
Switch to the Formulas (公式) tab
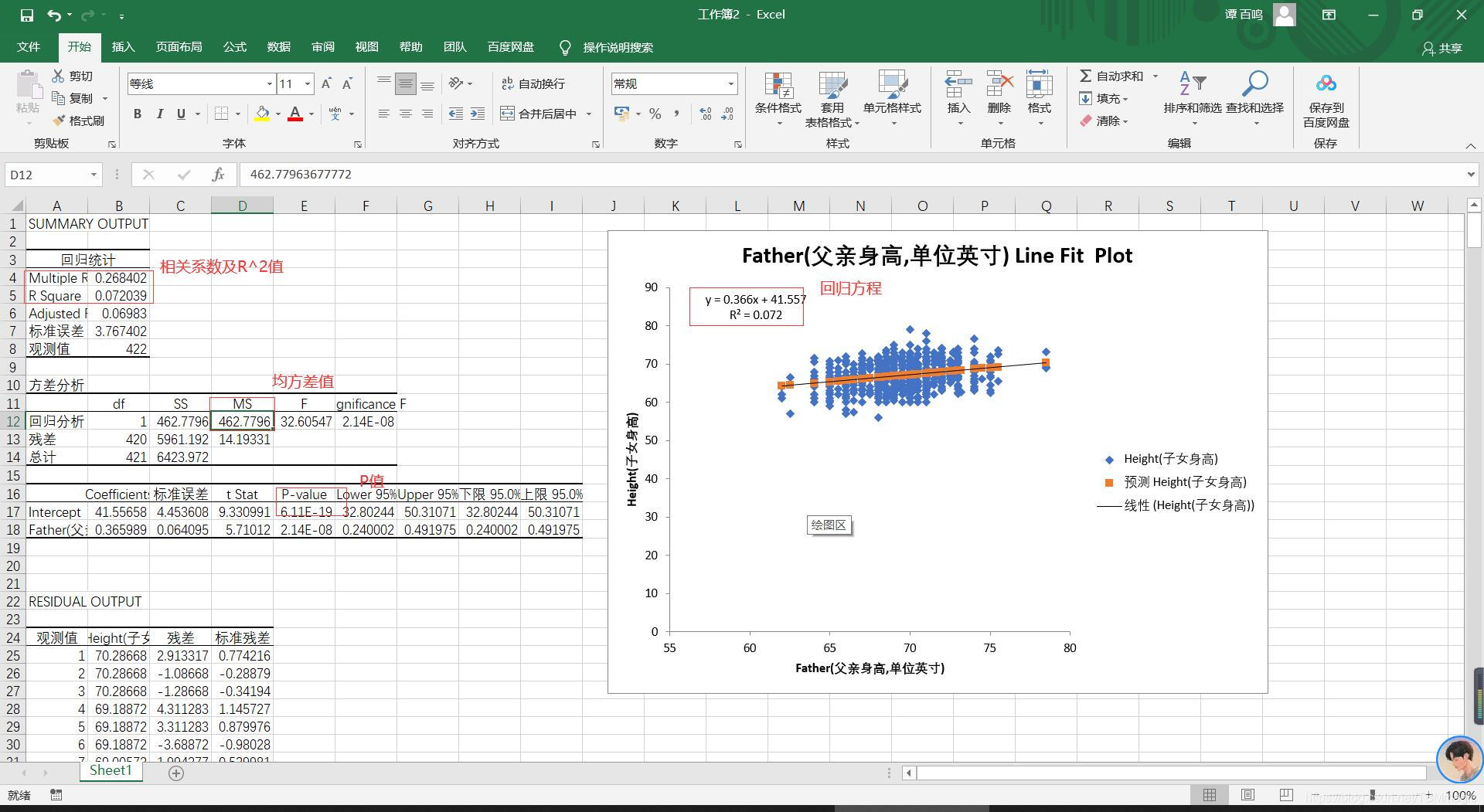(x=234, y=47)
